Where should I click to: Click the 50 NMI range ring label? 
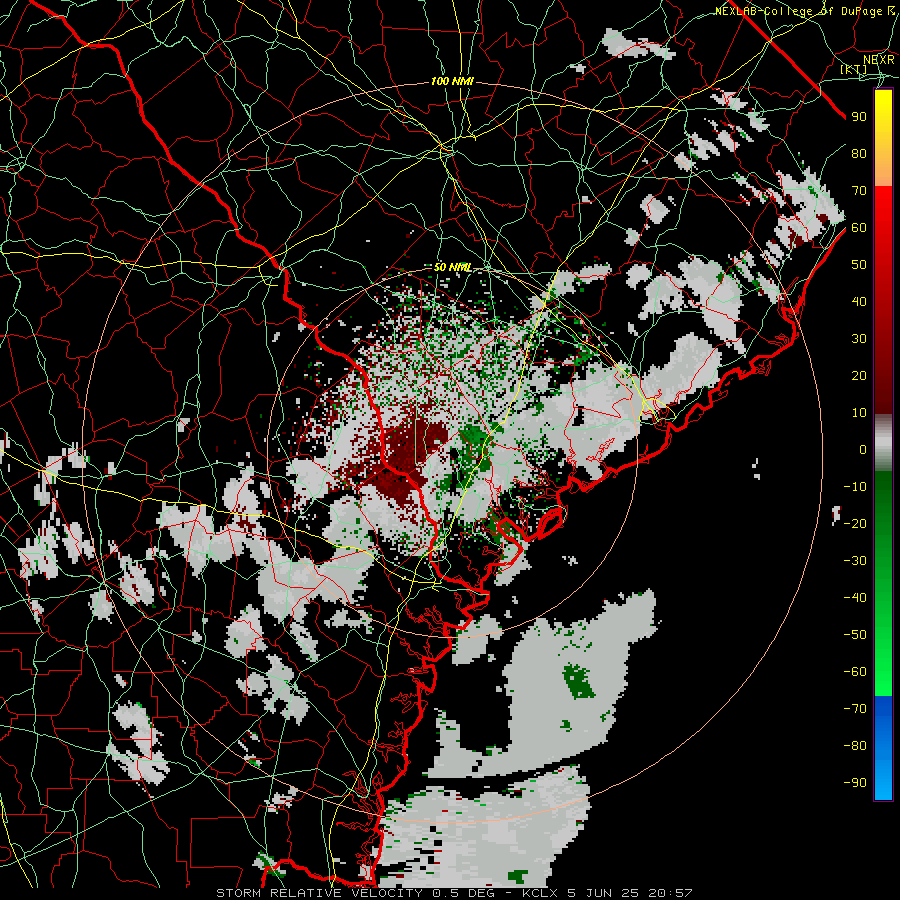[452, 267]
